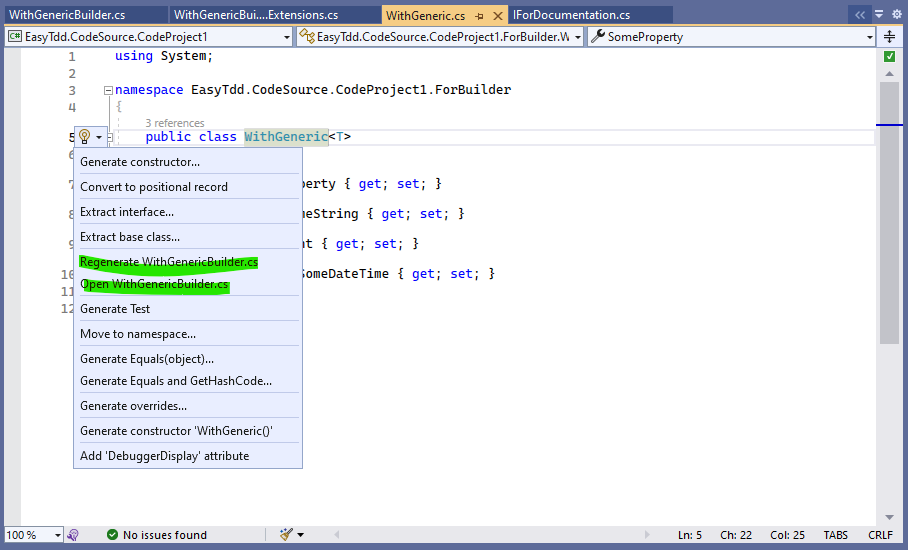Click the lightbulb quick actions icon
The height and width of the screenshot is (550, 908).
[85, 137]
